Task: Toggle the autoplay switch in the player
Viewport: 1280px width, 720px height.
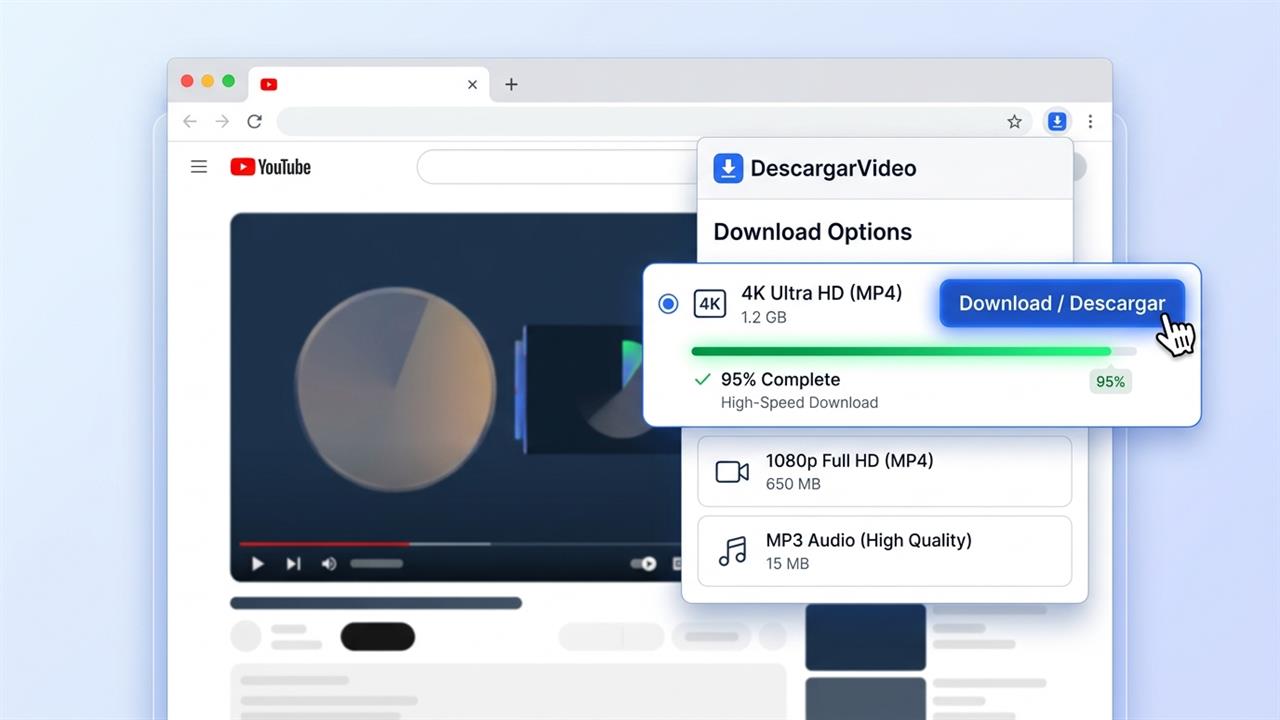Action: (x=643, y=564)
